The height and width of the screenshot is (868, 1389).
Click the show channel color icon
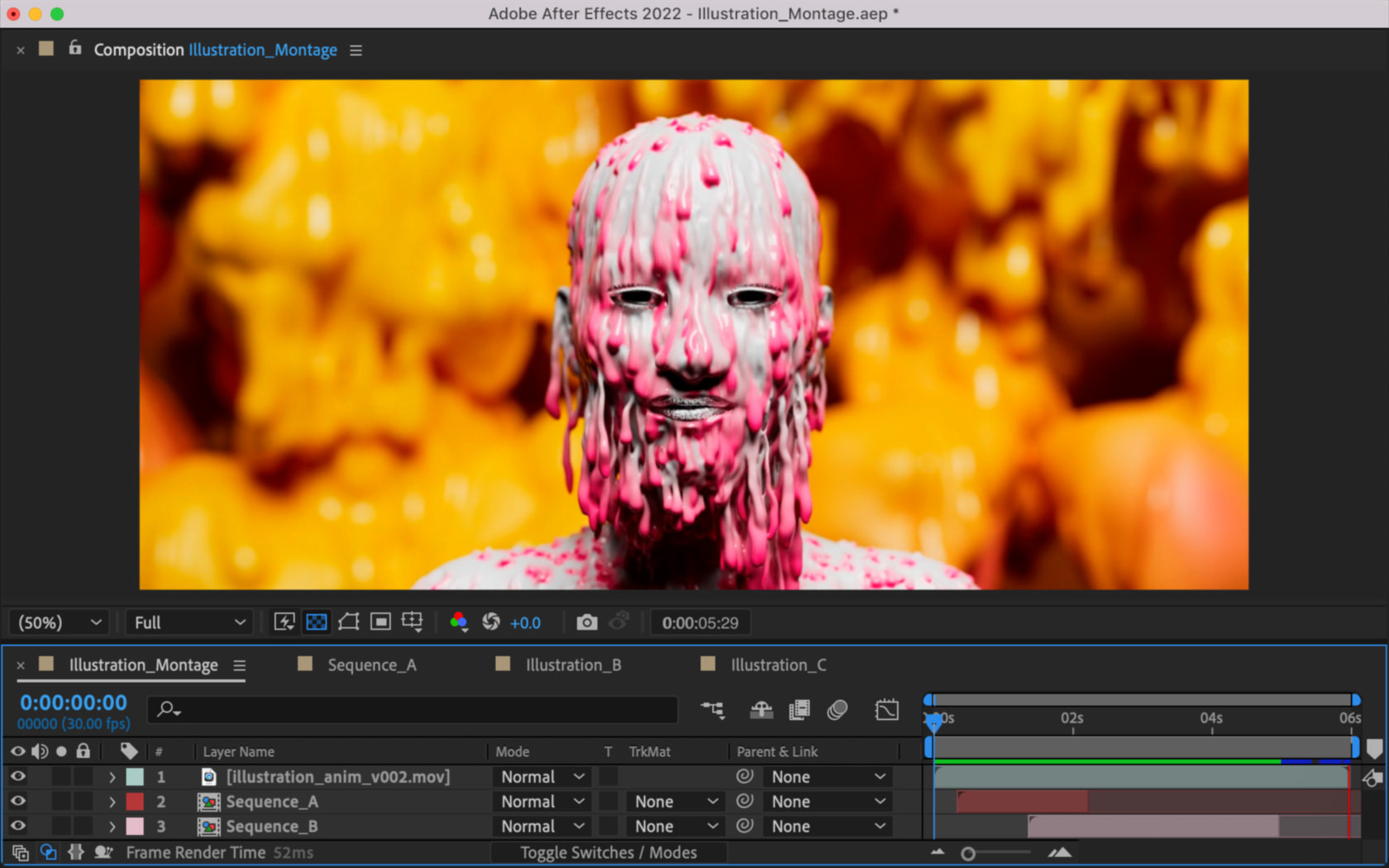coord(458,622)
